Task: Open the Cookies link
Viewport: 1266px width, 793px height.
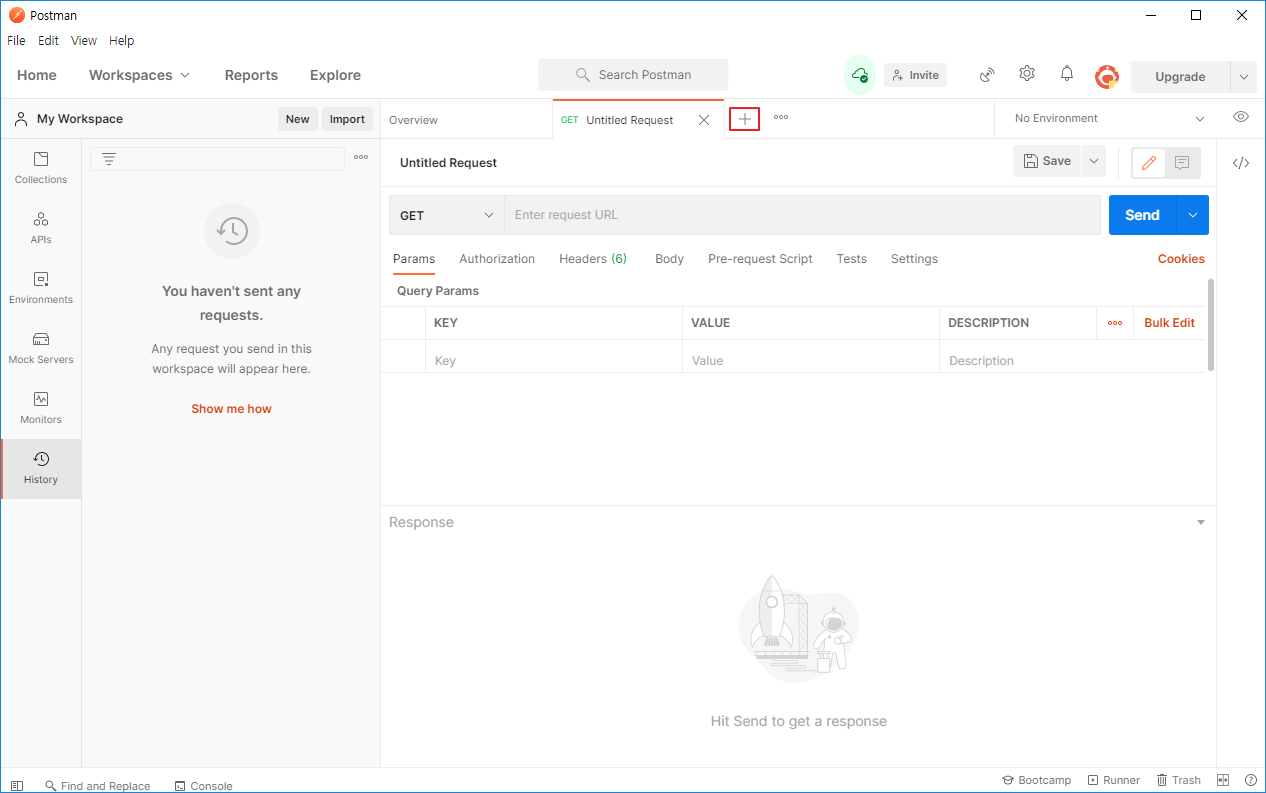Action: (x=1181, y=258)
